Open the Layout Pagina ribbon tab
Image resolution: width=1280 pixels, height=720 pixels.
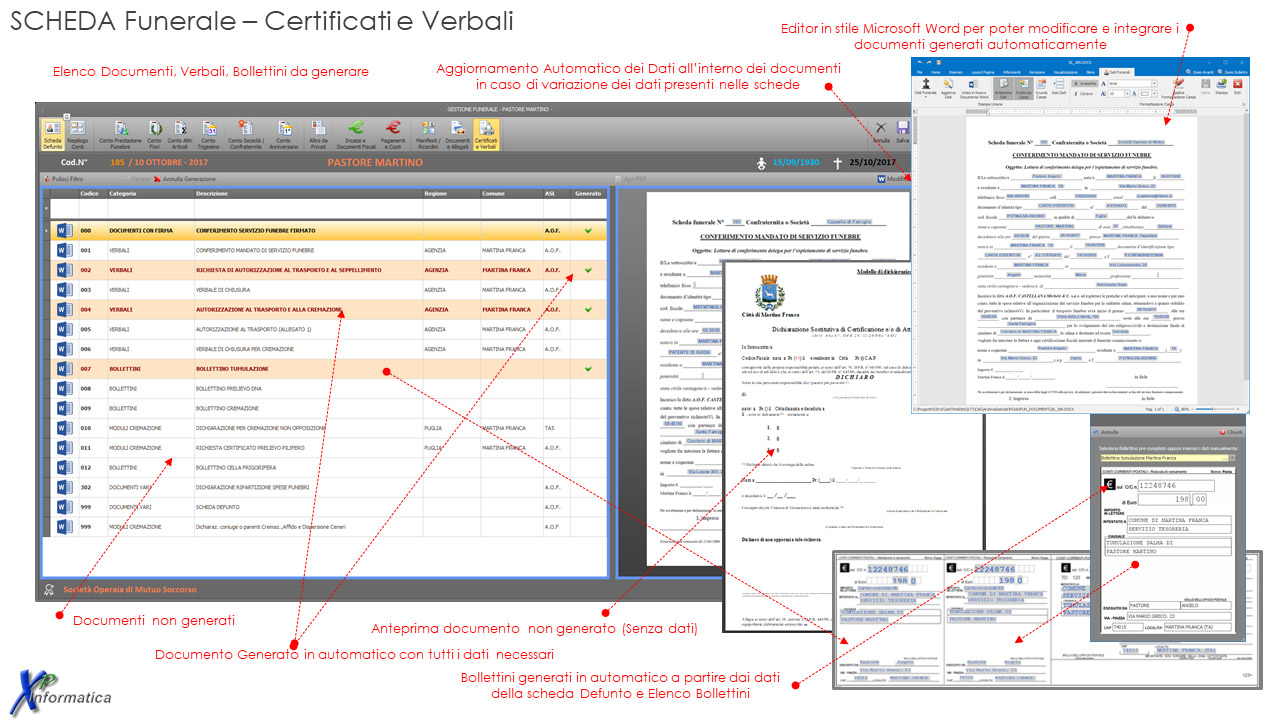click(982, 72)
